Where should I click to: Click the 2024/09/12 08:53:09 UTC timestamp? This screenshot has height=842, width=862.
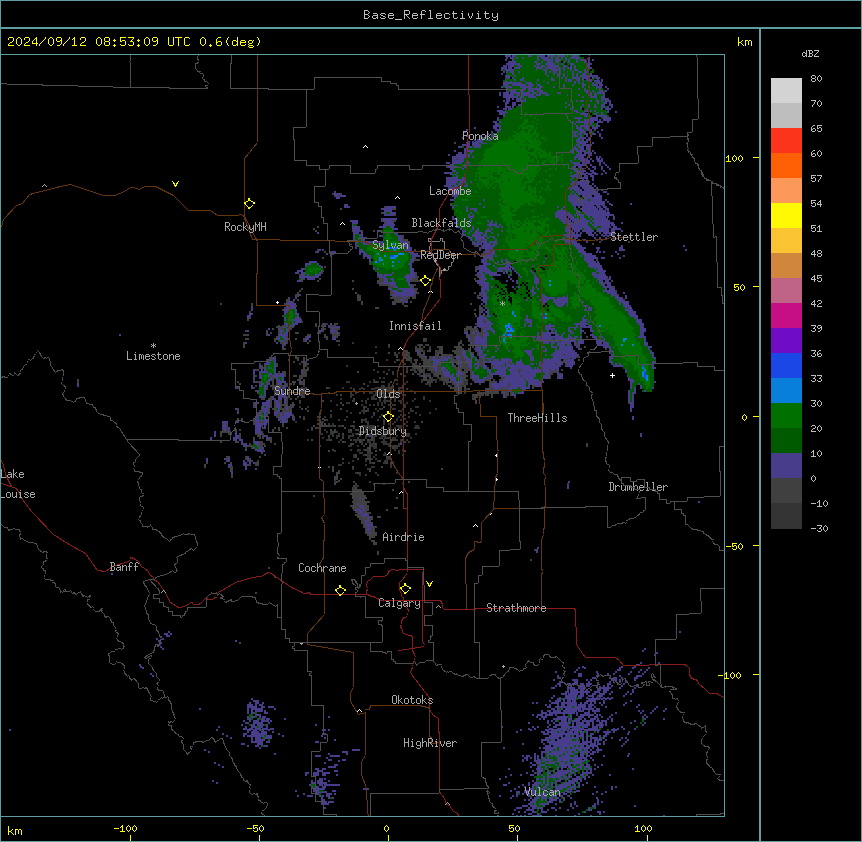coord(99,42)
